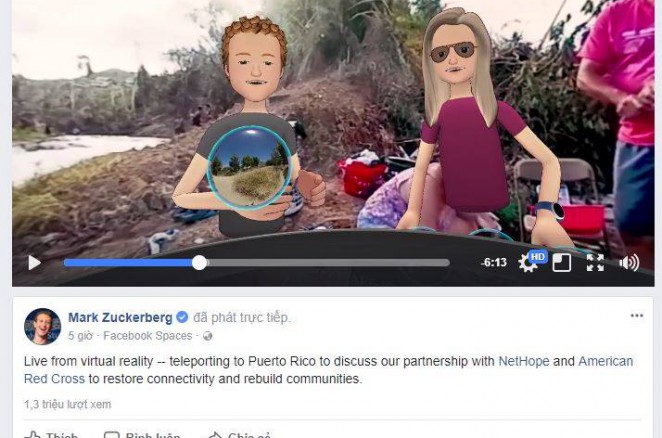Play the live video
662x438 pixels.
[35, 263]
